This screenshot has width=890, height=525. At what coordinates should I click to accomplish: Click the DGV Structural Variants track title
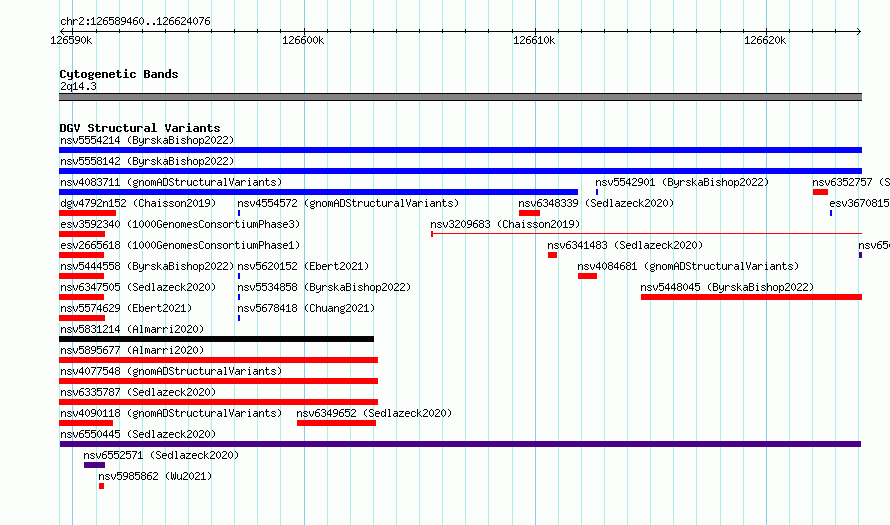coord(140,128)
